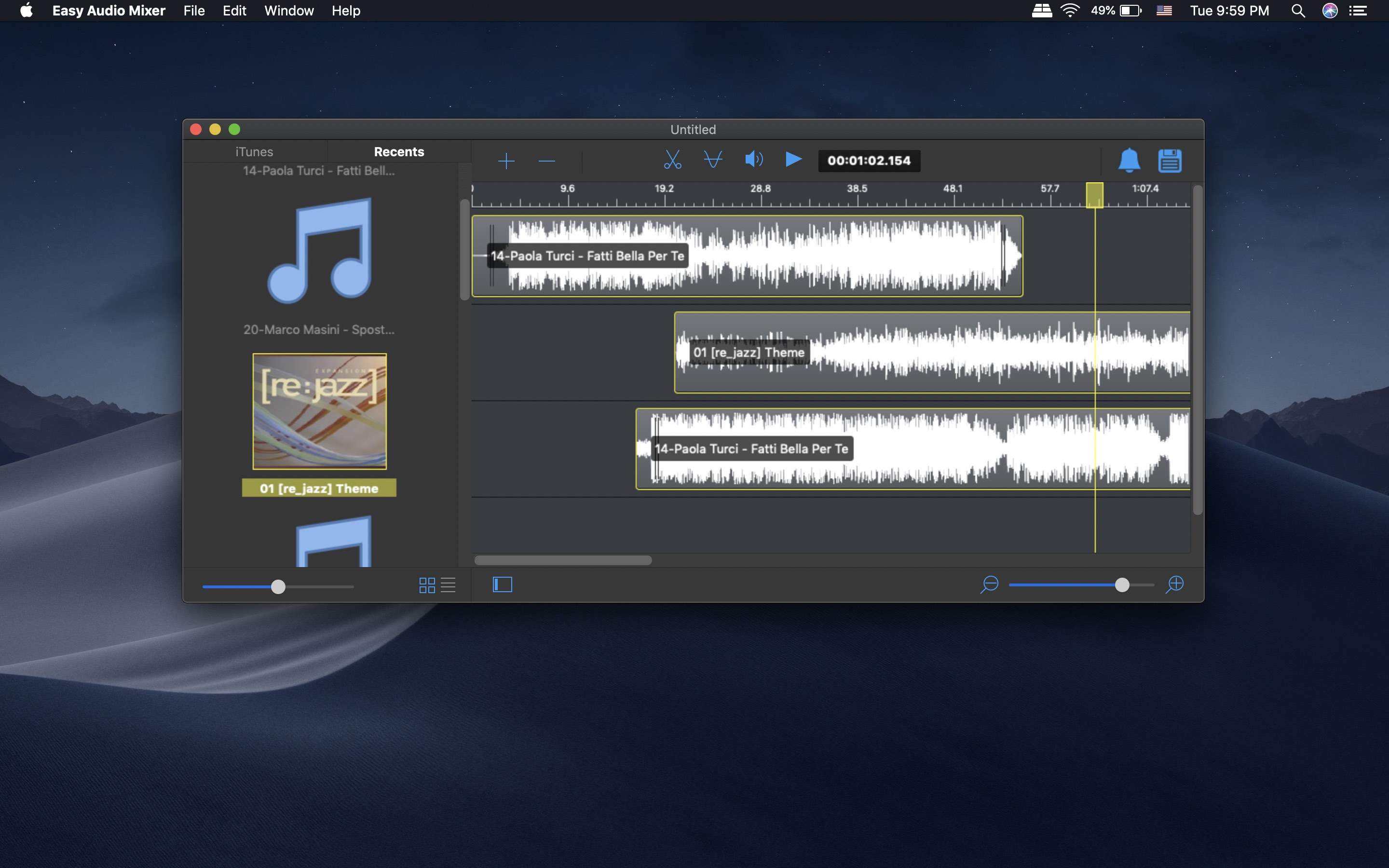Open the Help menu

(x=345, y=10)
